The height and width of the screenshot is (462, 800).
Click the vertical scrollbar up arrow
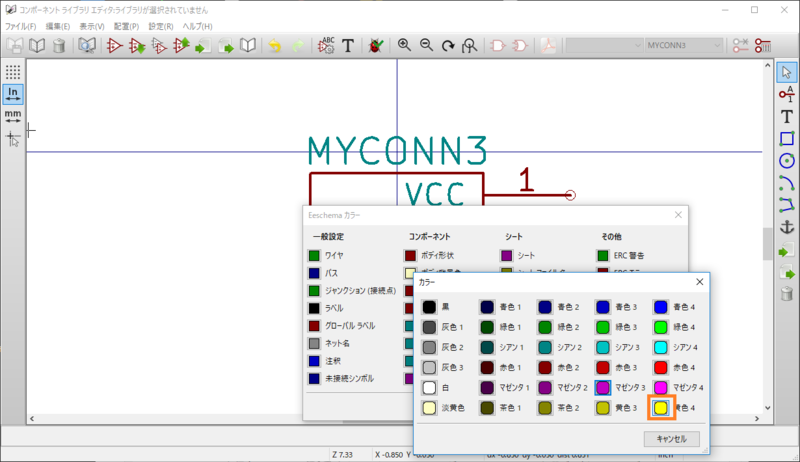click(x=767, y=65)
